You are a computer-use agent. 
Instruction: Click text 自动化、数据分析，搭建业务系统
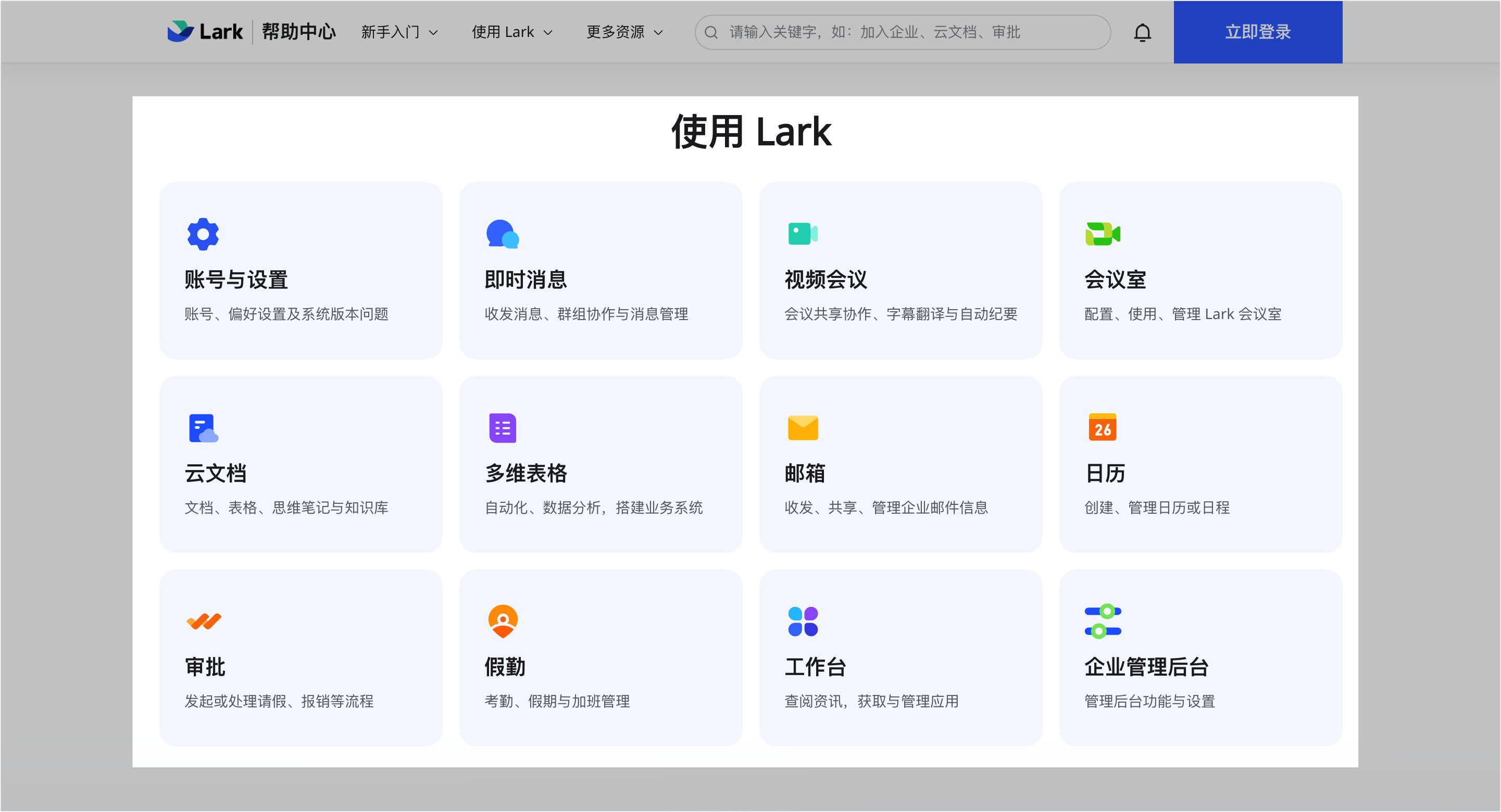click(x=594, y=508)
